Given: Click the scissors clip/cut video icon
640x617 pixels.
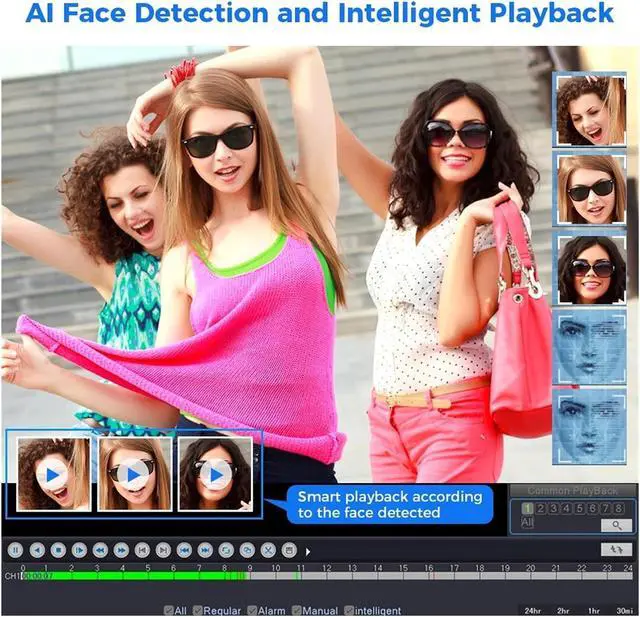Looking at the screenshot, I should click(x=268, y=550).
